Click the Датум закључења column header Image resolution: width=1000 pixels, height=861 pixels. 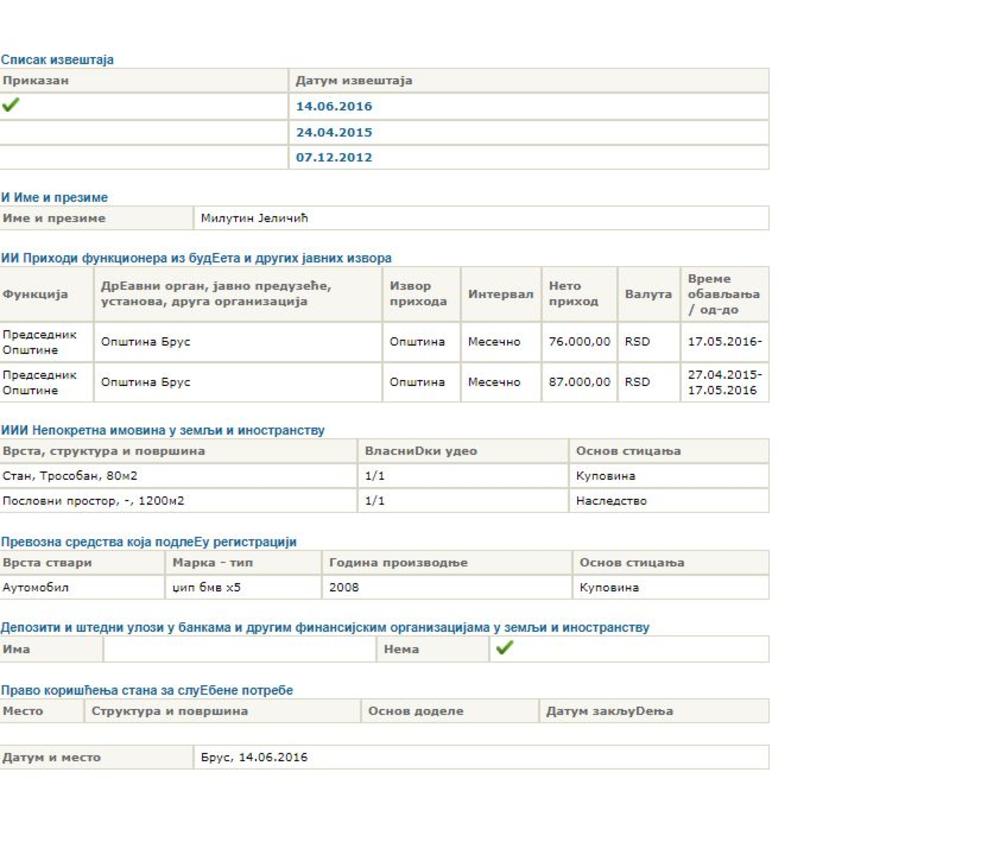609,711
